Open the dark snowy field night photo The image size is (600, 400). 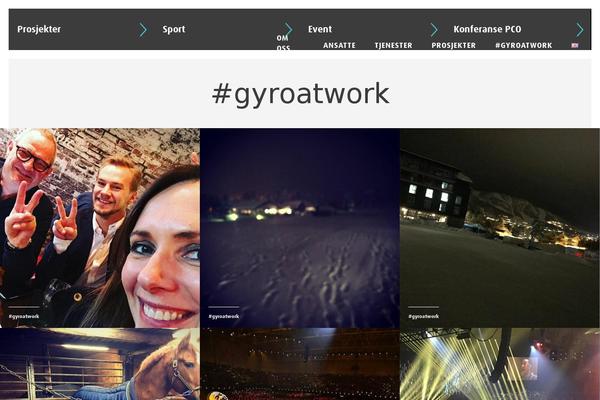300,228
